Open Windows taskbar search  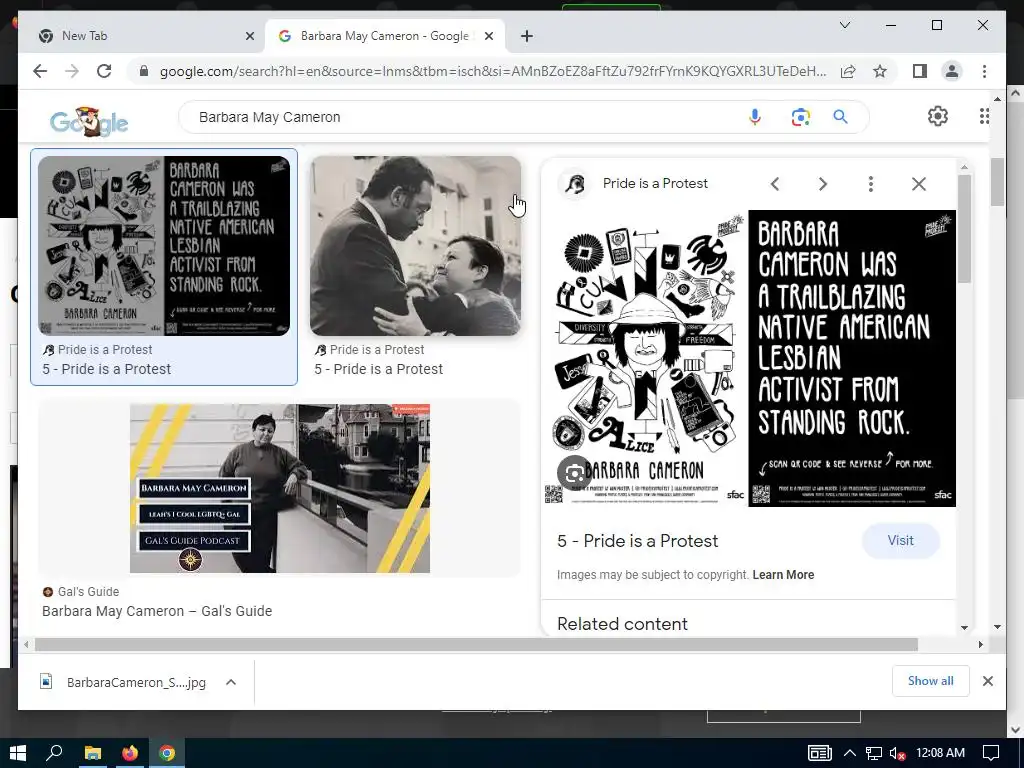pos(54,753)
